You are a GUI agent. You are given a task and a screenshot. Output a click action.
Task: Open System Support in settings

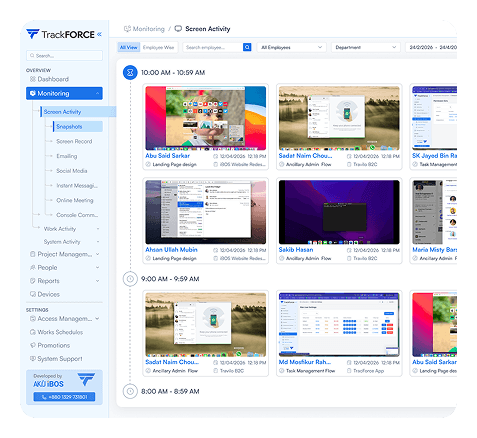56,359
